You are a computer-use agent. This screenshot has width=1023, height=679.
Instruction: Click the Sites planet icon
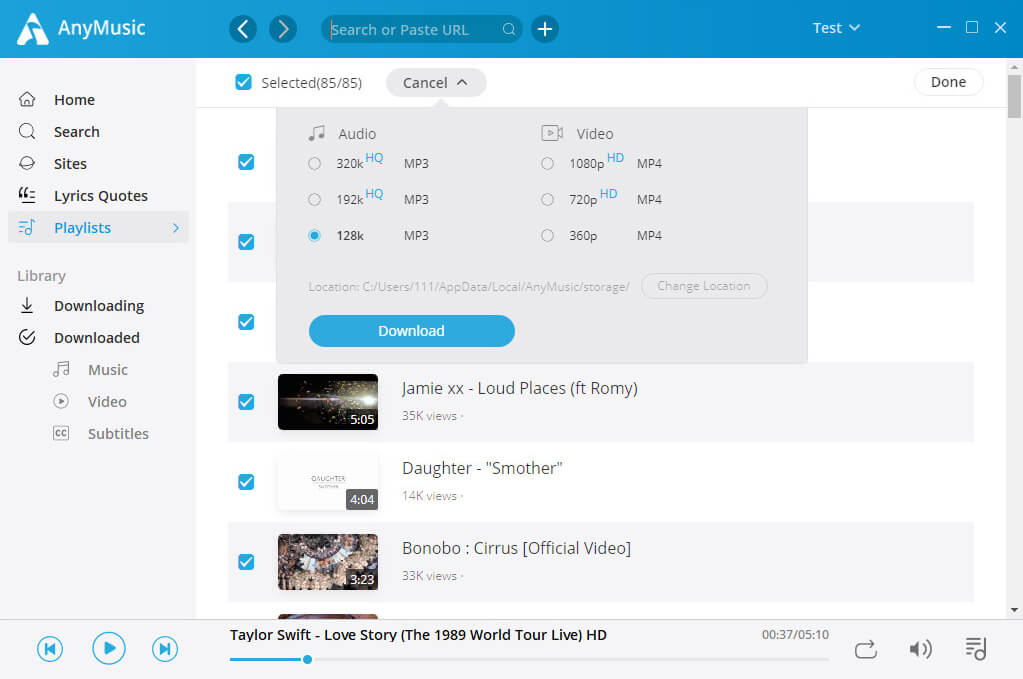pyautogui.click(x=27, y=163)
